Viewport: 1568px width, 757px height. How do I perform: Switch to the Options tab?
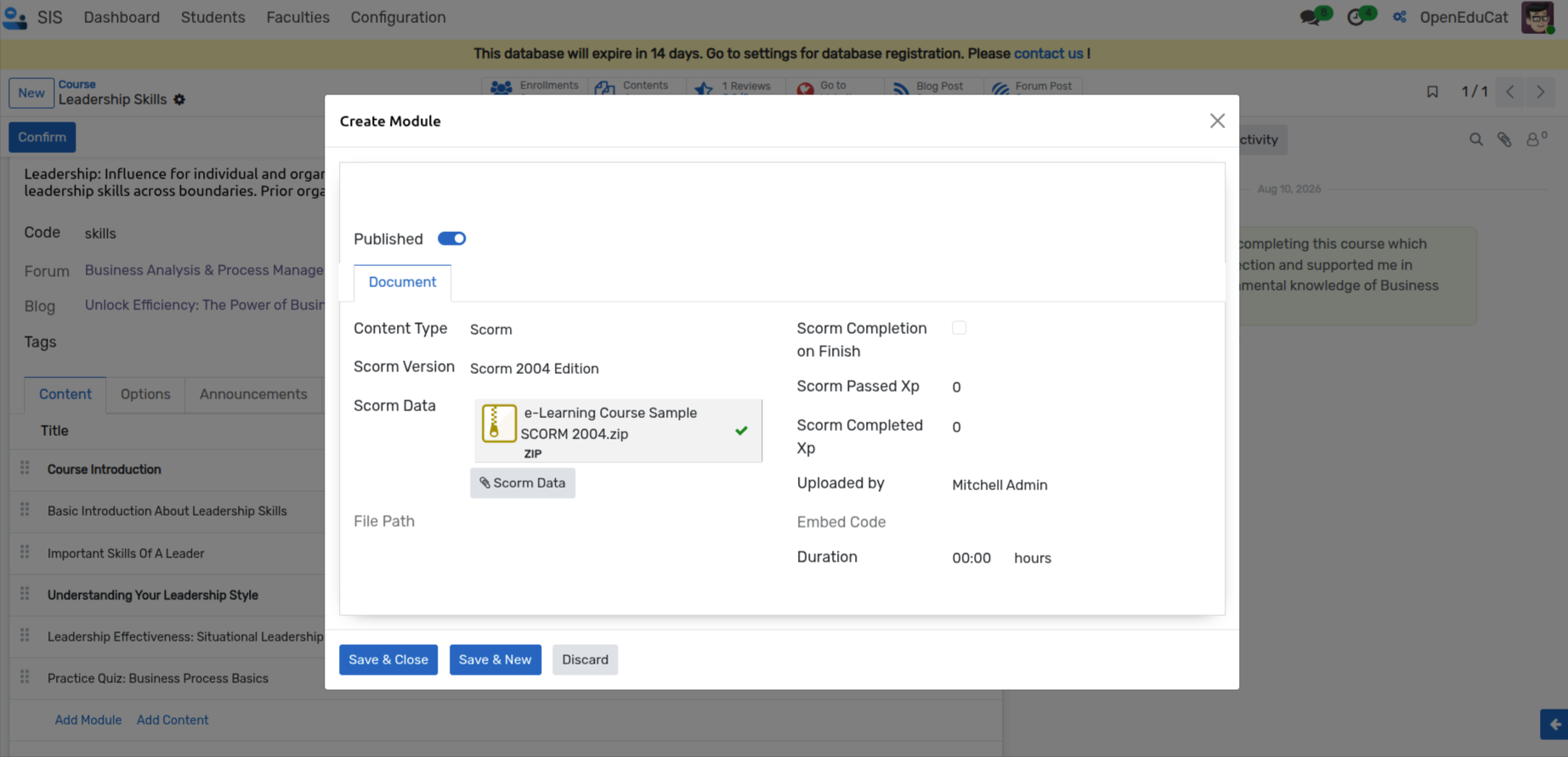[x=145, y=394]
